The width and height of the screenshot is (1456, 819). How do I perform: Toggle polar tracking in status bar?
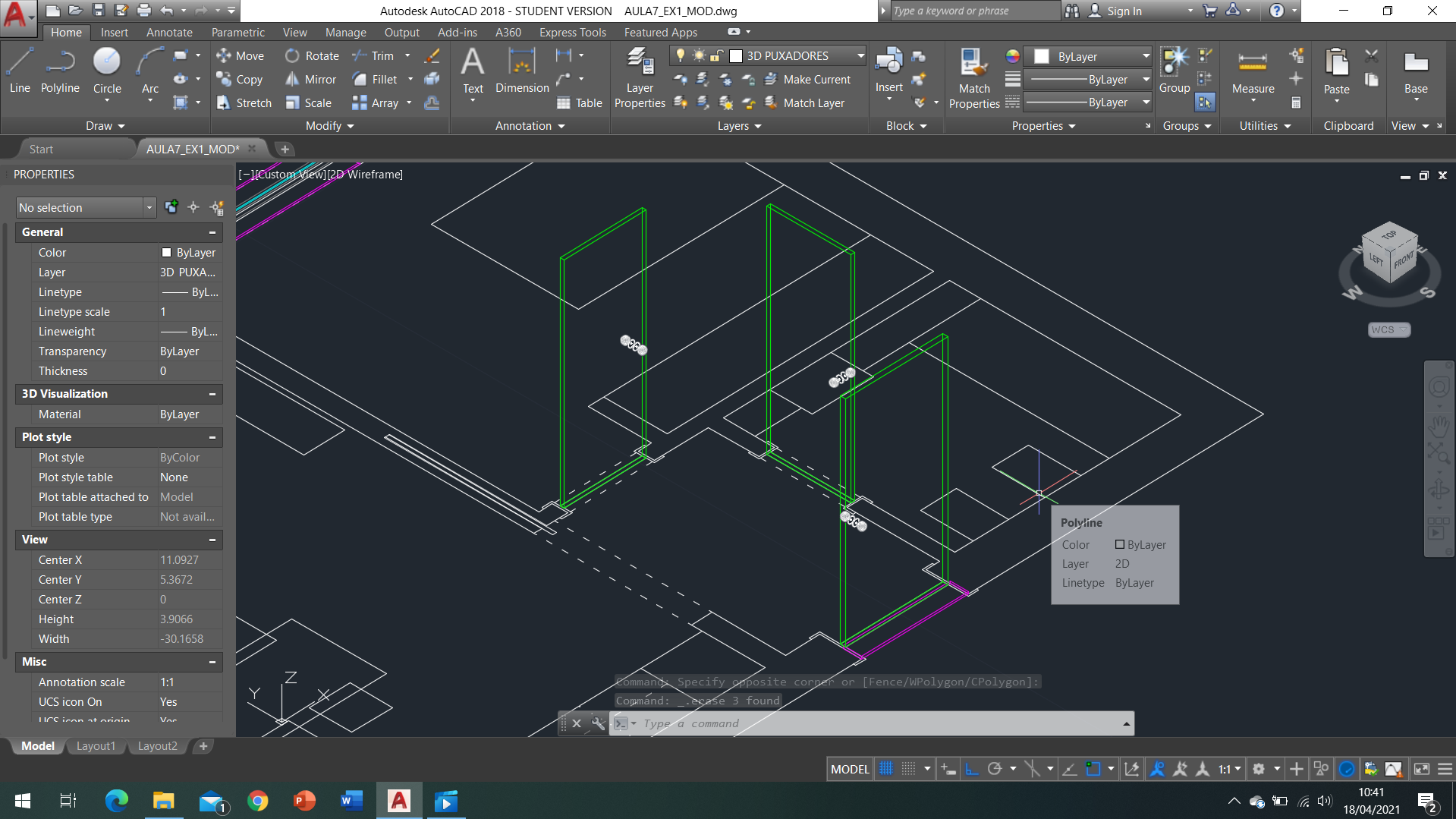pyautogui.click(x=995, y=769)
